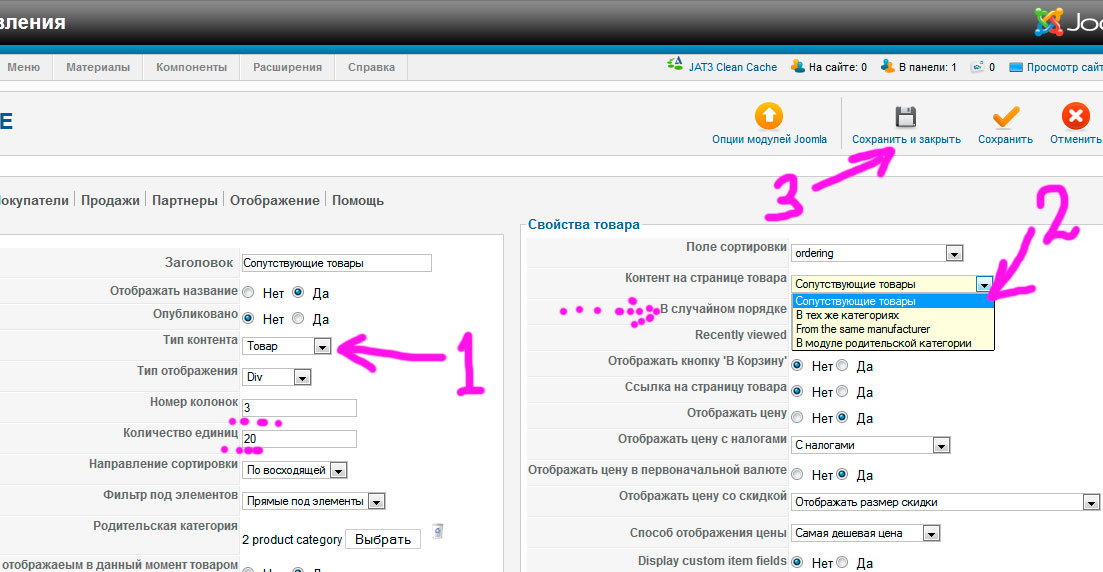
Task: Click the 'Номер колонок' field
Action: coord(299,408)
